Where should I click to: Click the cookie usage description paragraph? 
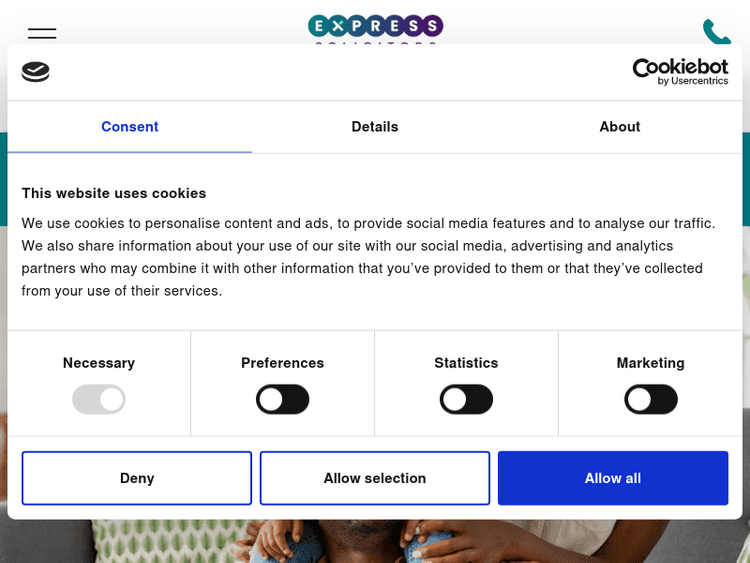pyautogui.click(x=370, y=257)
